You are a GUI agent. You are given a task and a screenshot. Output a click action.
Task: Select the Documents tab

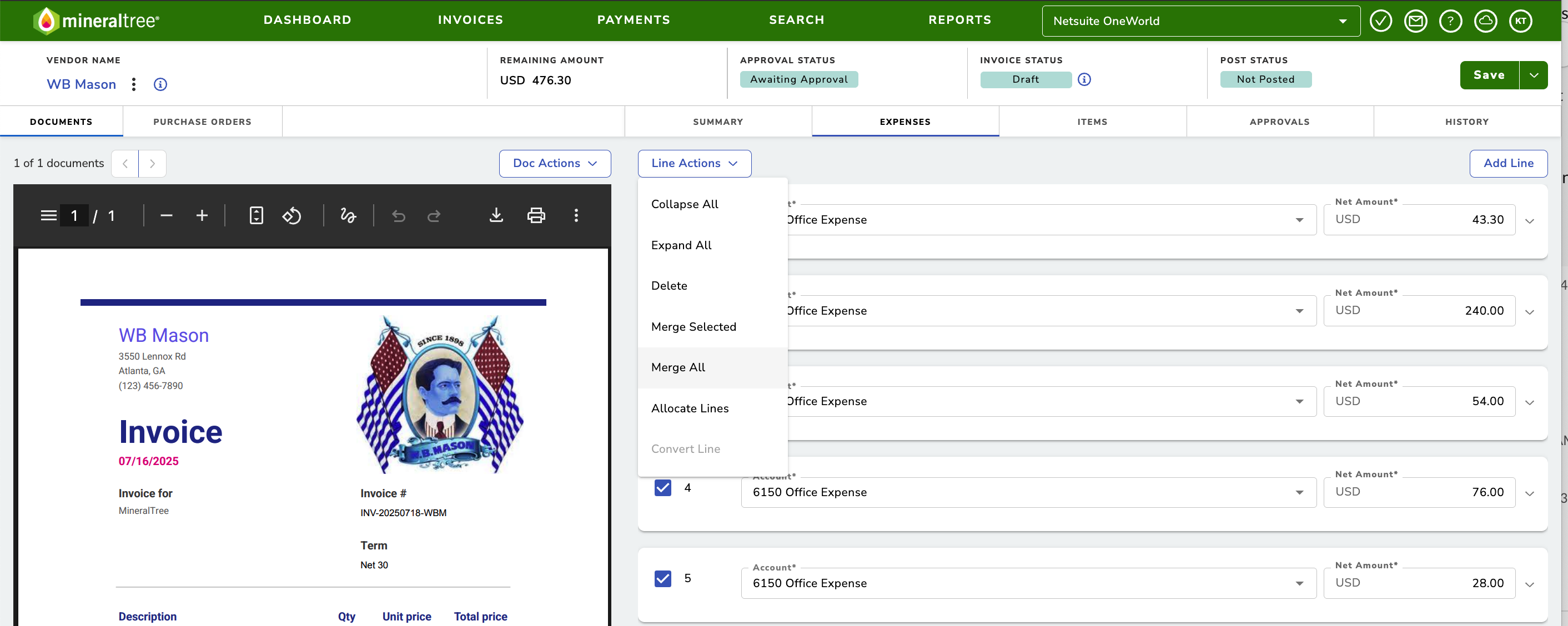[x=61, y=122]
